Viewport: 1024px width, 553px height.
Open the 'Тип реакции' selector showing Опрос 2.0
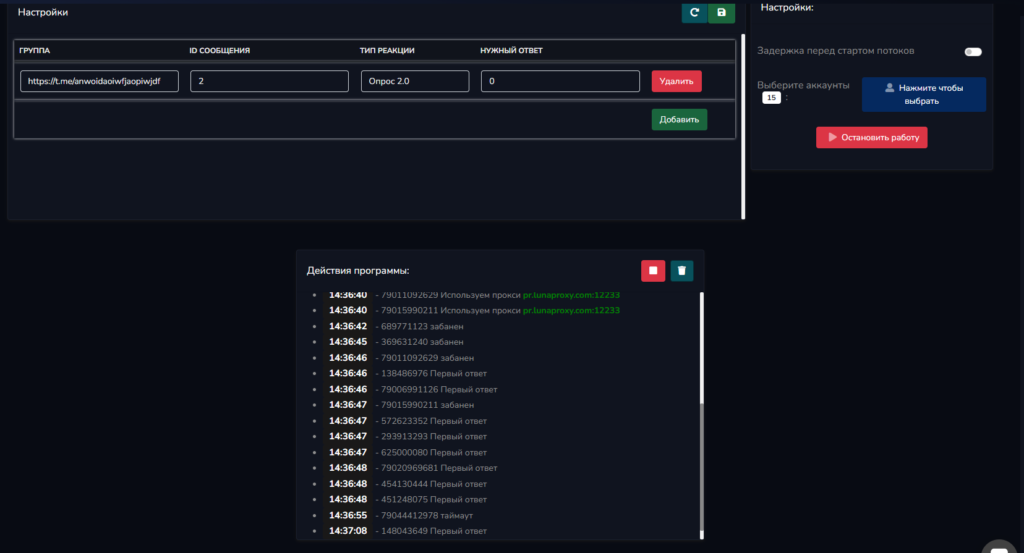415,81
